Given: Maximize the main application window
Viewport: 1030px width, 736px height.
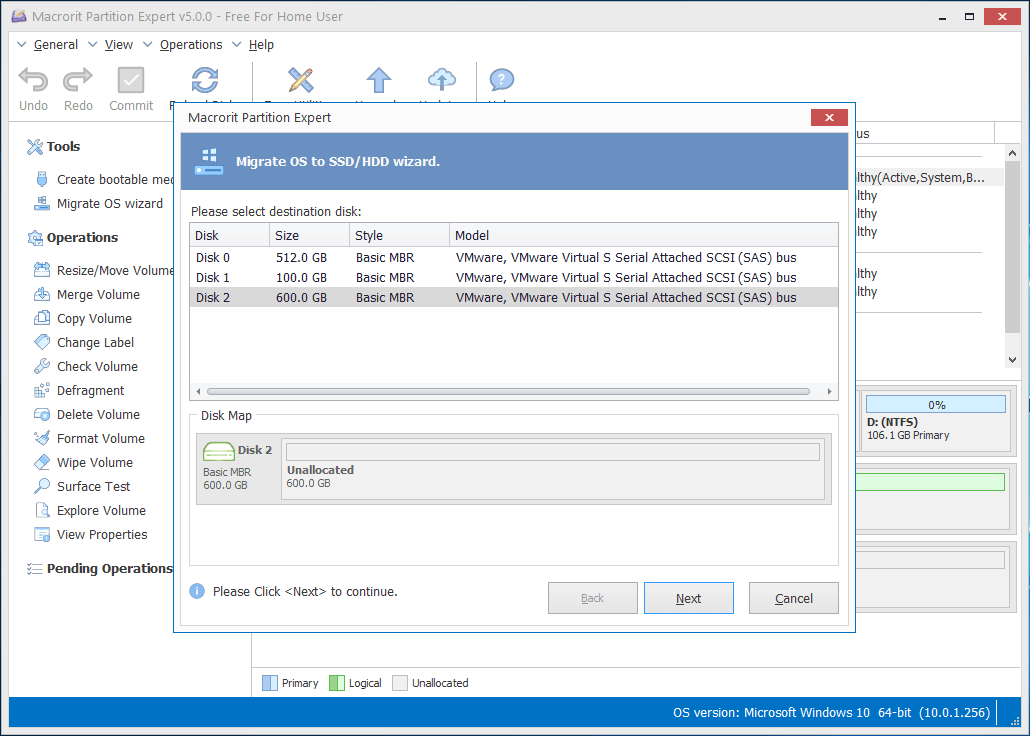Looking at the screenshot, I should [x=969, y=16].
